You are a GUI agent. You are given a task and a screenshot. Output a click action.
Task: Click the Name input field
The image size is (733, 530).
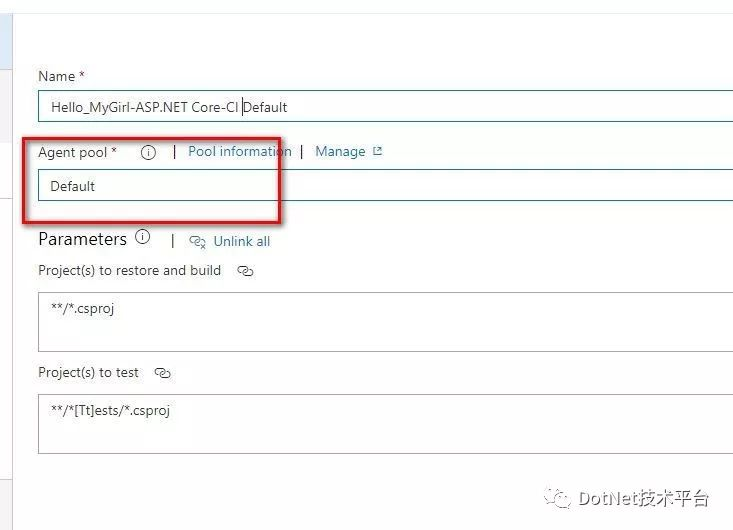click(x=385, y=107)
